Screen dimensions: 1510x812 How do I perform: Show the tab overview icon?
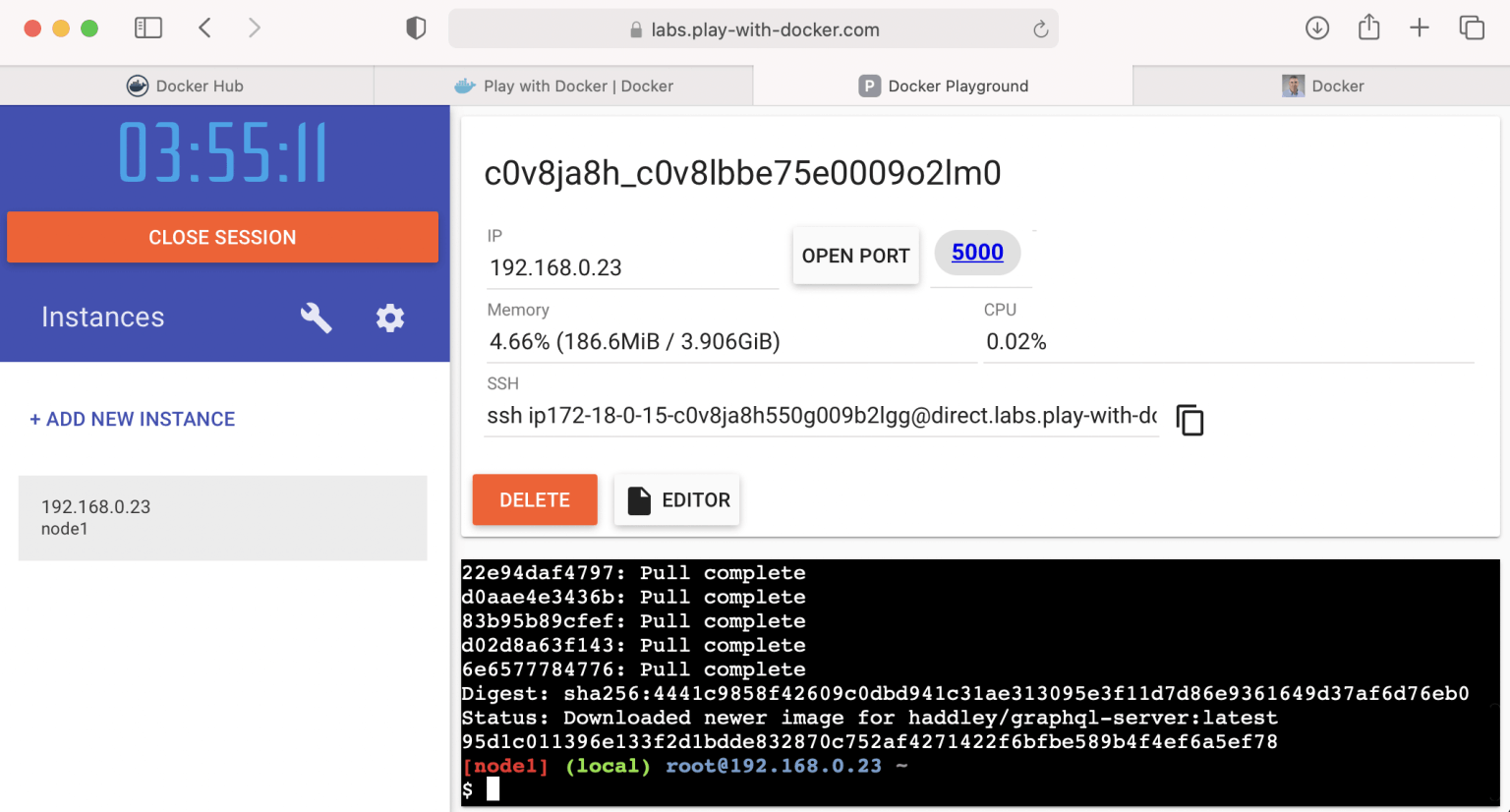tap(1472, 28)
